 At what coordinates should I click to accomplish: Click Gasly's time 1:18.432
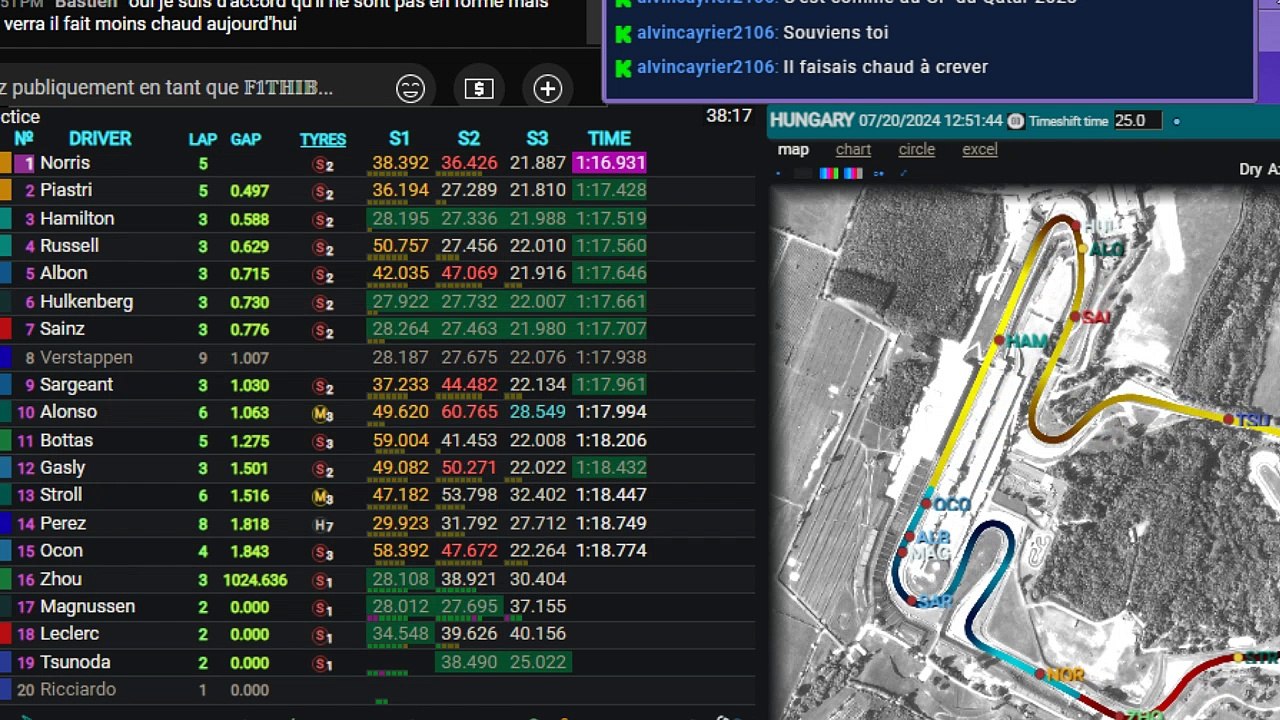click(611, 468)
